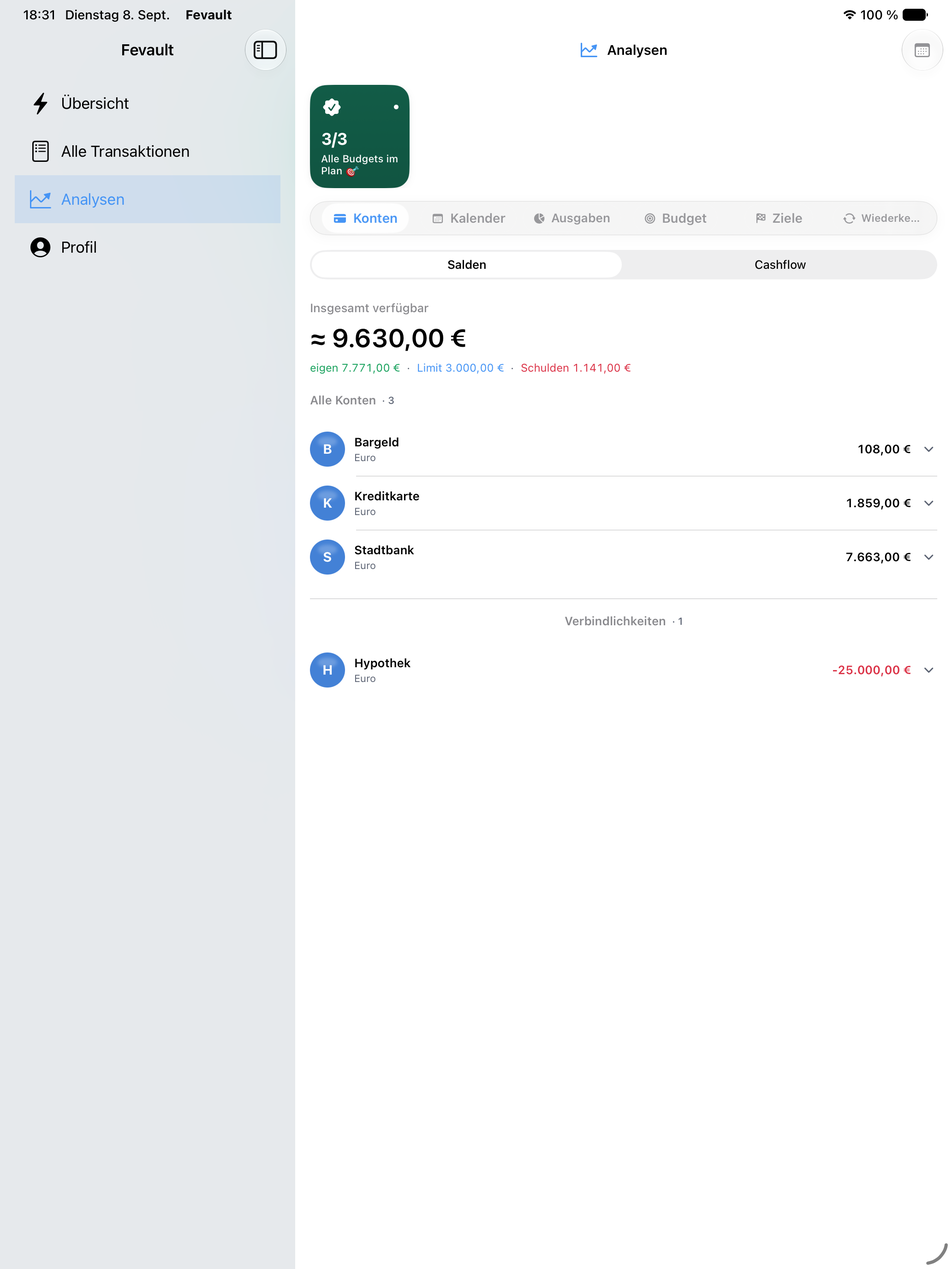Switch to the Salden segment
This screenshot has width=952, height=1269.
point(467,265)
